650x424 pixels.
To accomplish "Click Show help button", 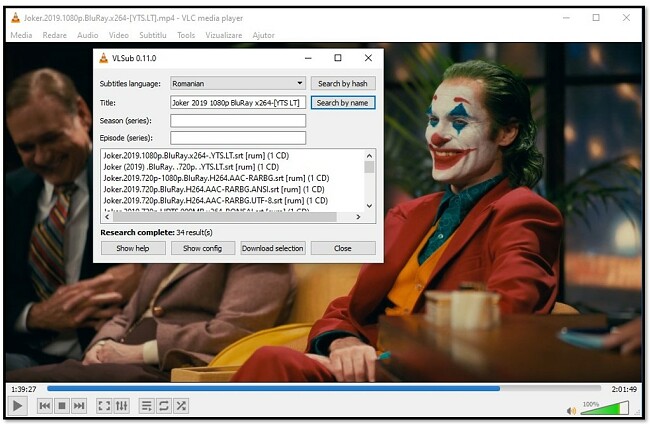I will click(x=133, y=248).
